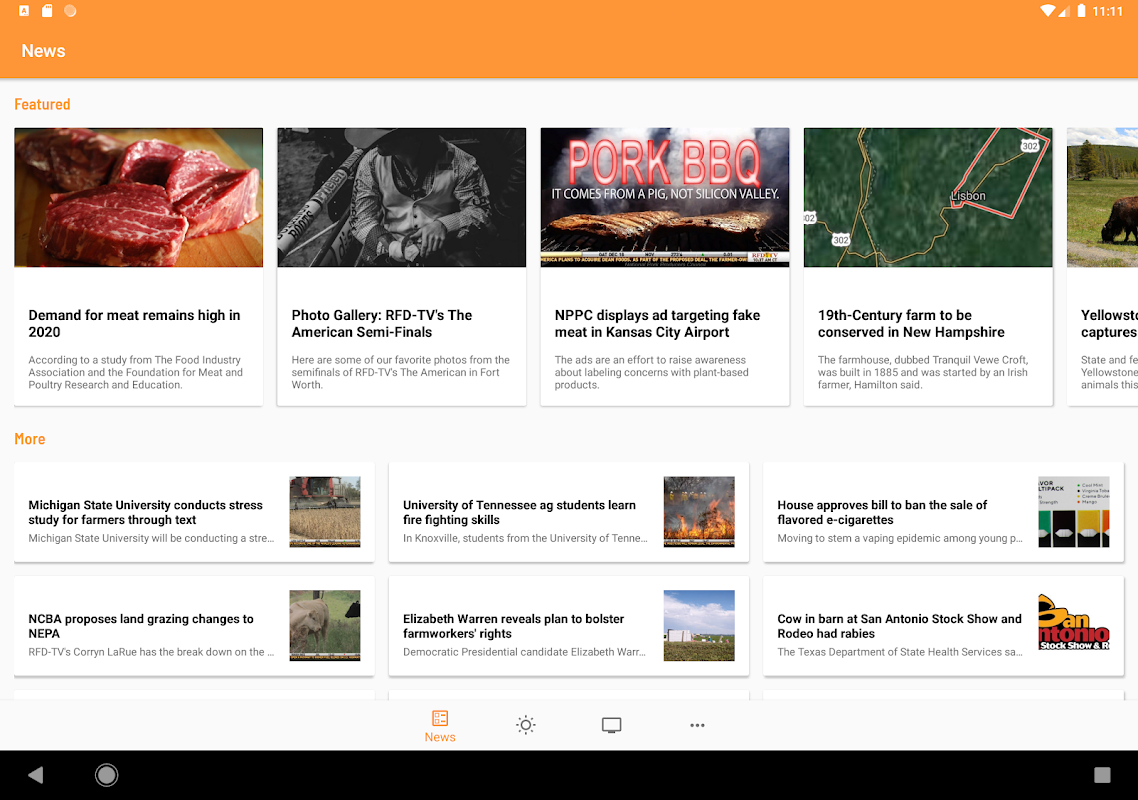1138x800 pixels.
Task: Tap the 11:11 clock in status bar
Action: click(x=1108, y=12)
